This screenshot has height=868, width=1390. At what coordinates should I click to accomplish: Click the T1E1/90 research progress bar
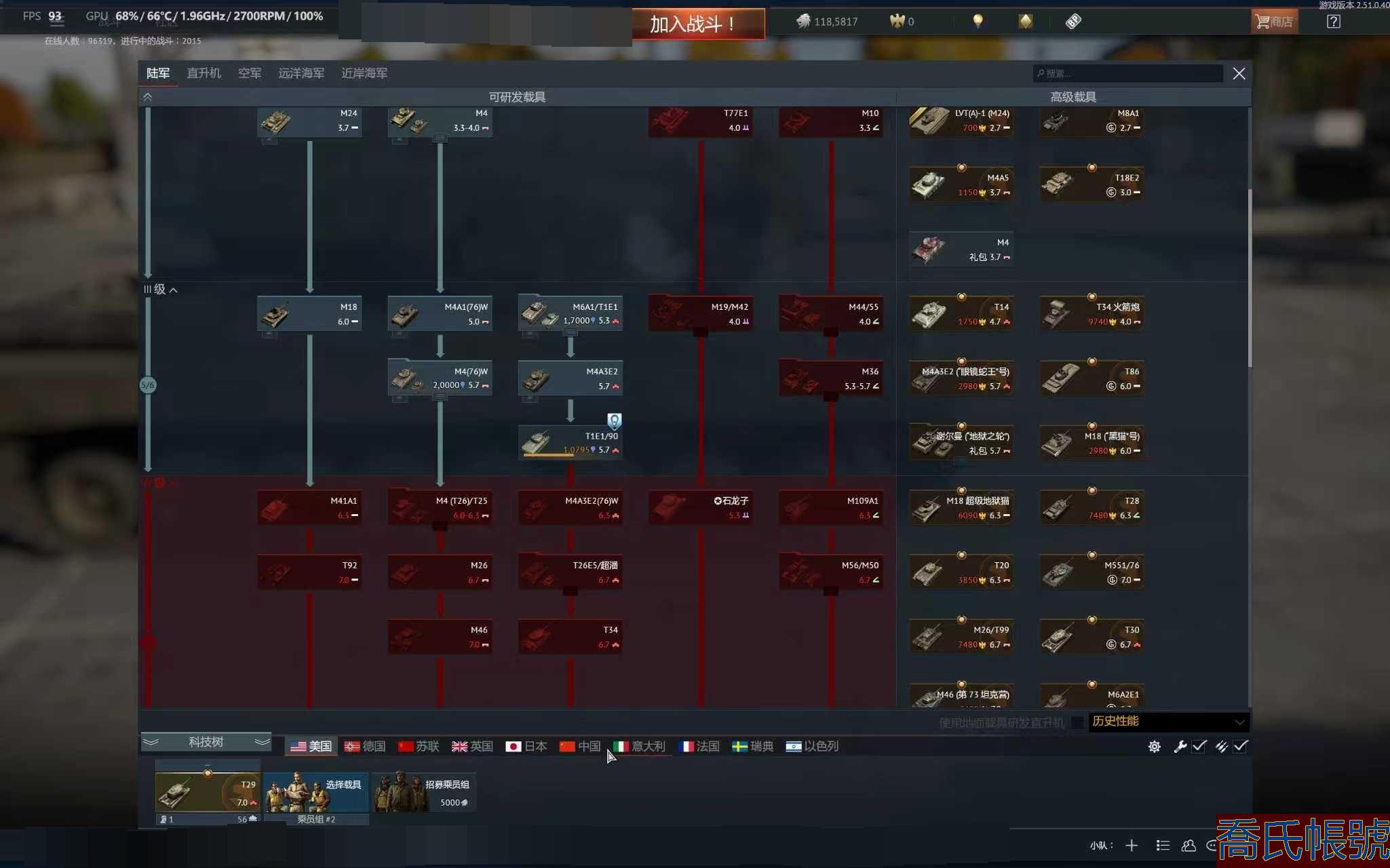(548, 455)
